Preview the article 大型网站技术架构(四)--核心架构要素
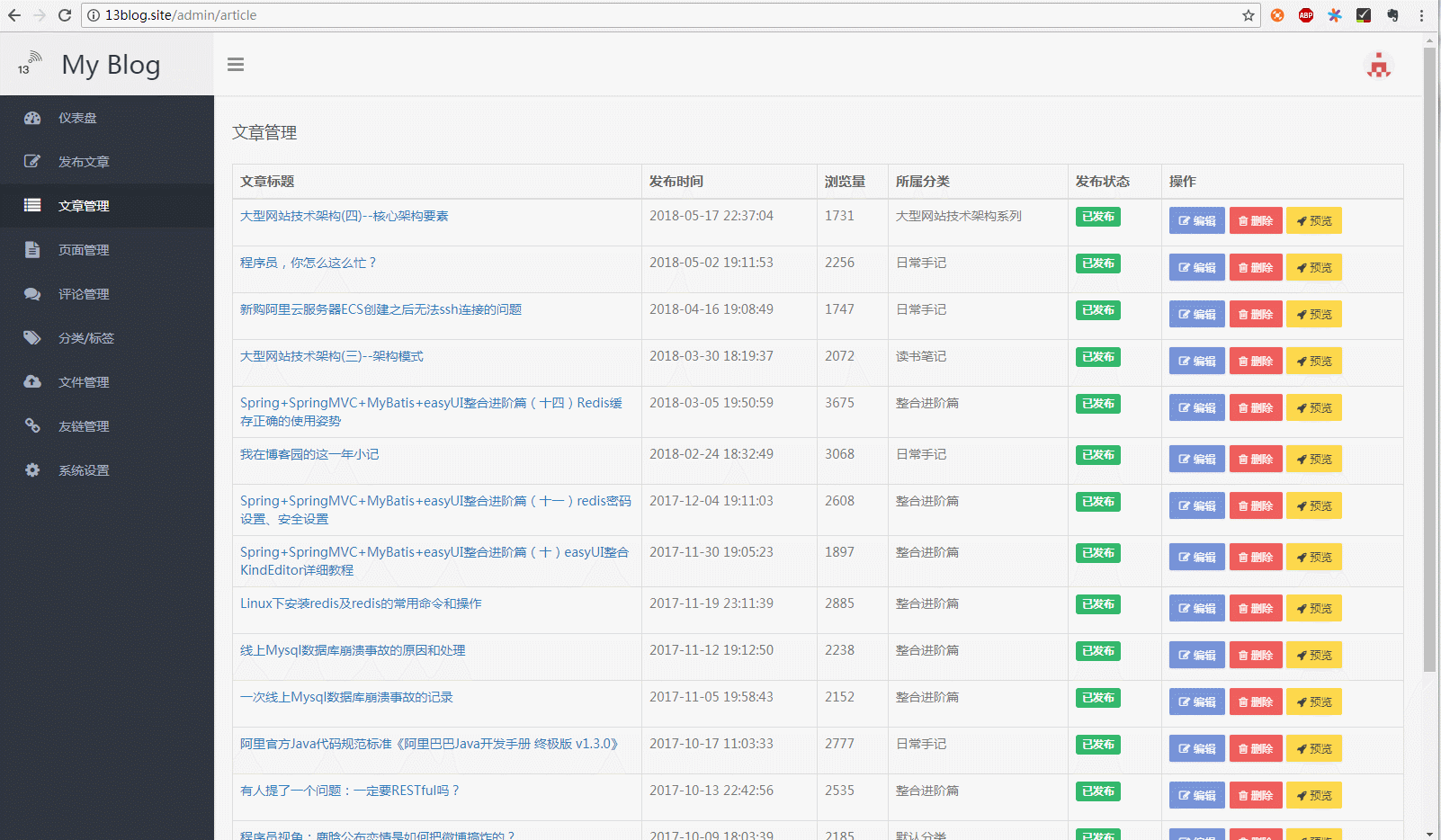Image resolution: width=1441 pixels, height=840 pixels. click(x=1314, y=220)
